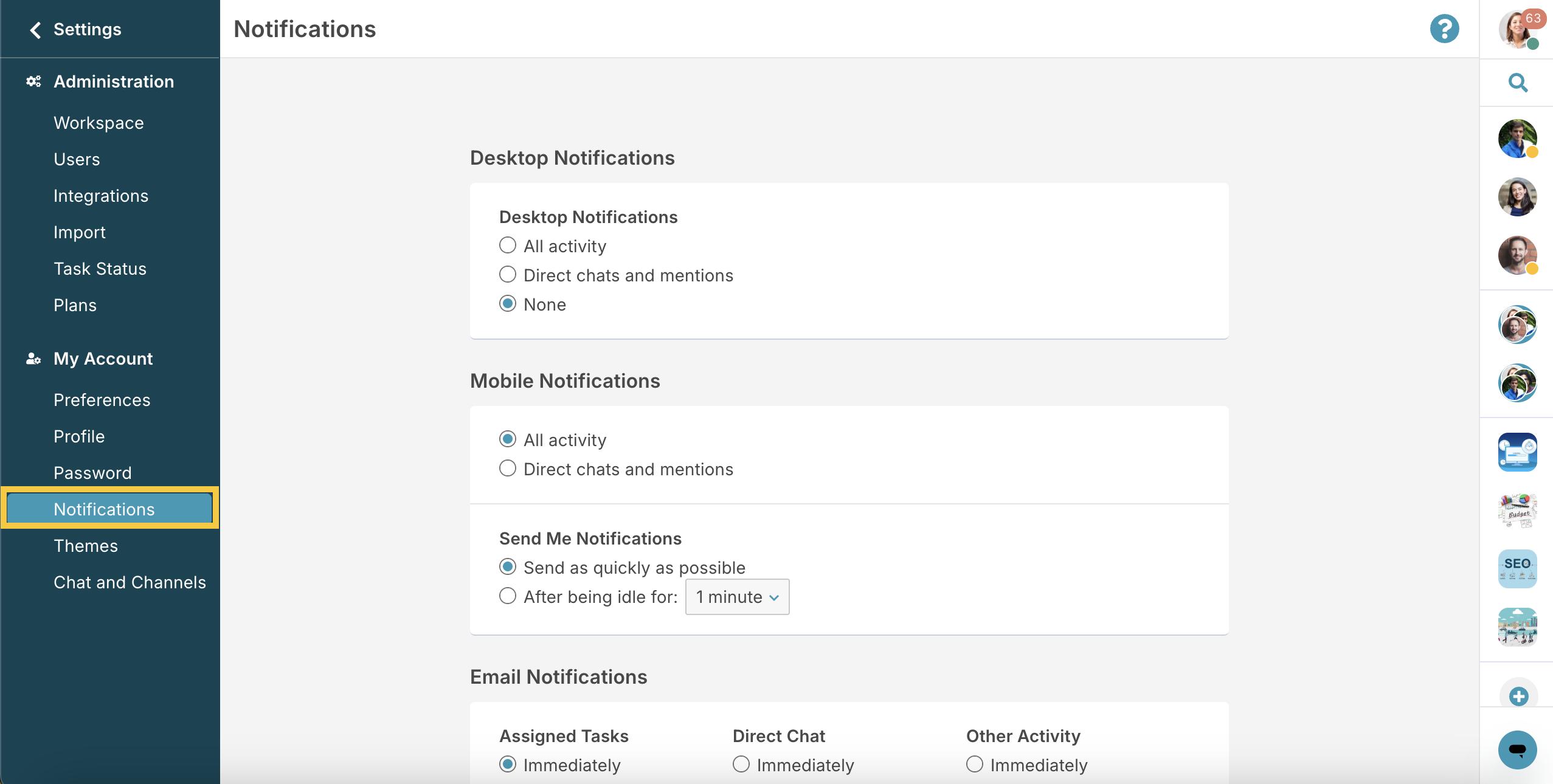
Task: Open the help question mark icon
Action: point(1444,29)
